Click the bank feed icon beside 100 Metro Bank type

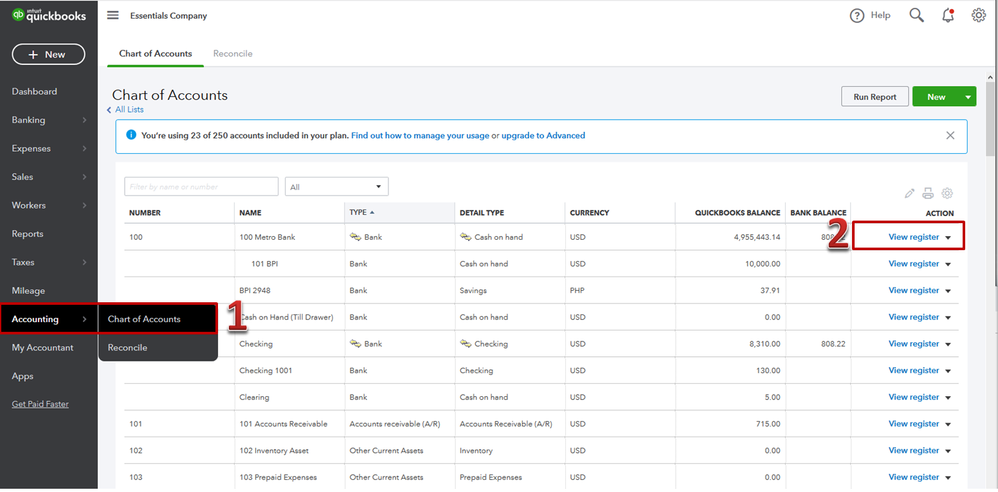(x=355, y=237)
